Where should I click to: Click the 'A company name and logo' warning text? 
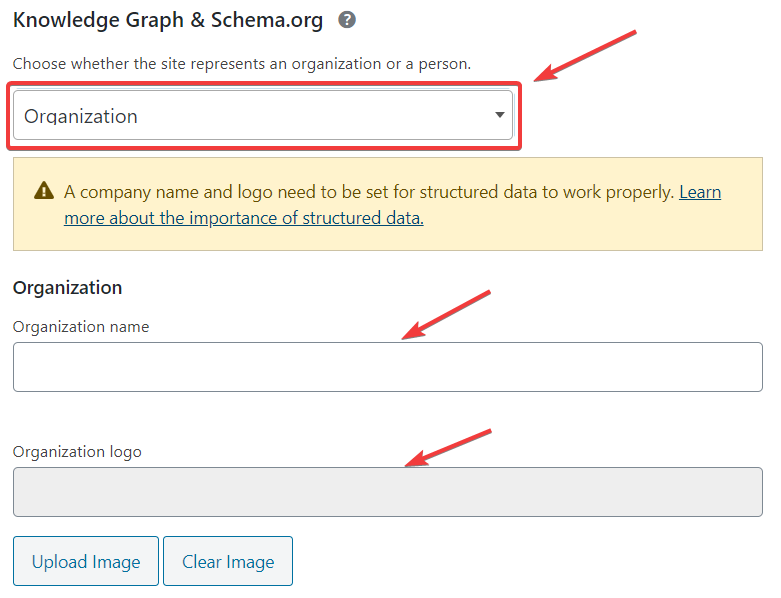coord(368,192)
